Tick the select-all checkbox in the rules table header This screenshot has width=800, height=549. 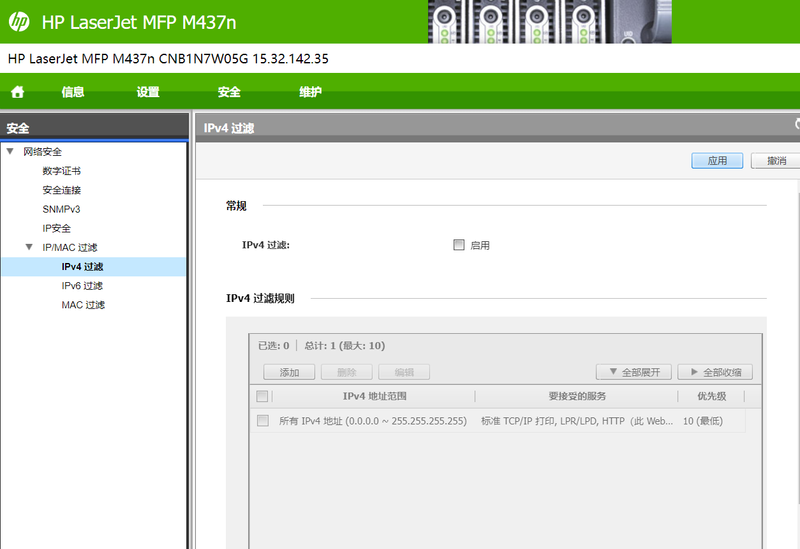coord(262,397)
